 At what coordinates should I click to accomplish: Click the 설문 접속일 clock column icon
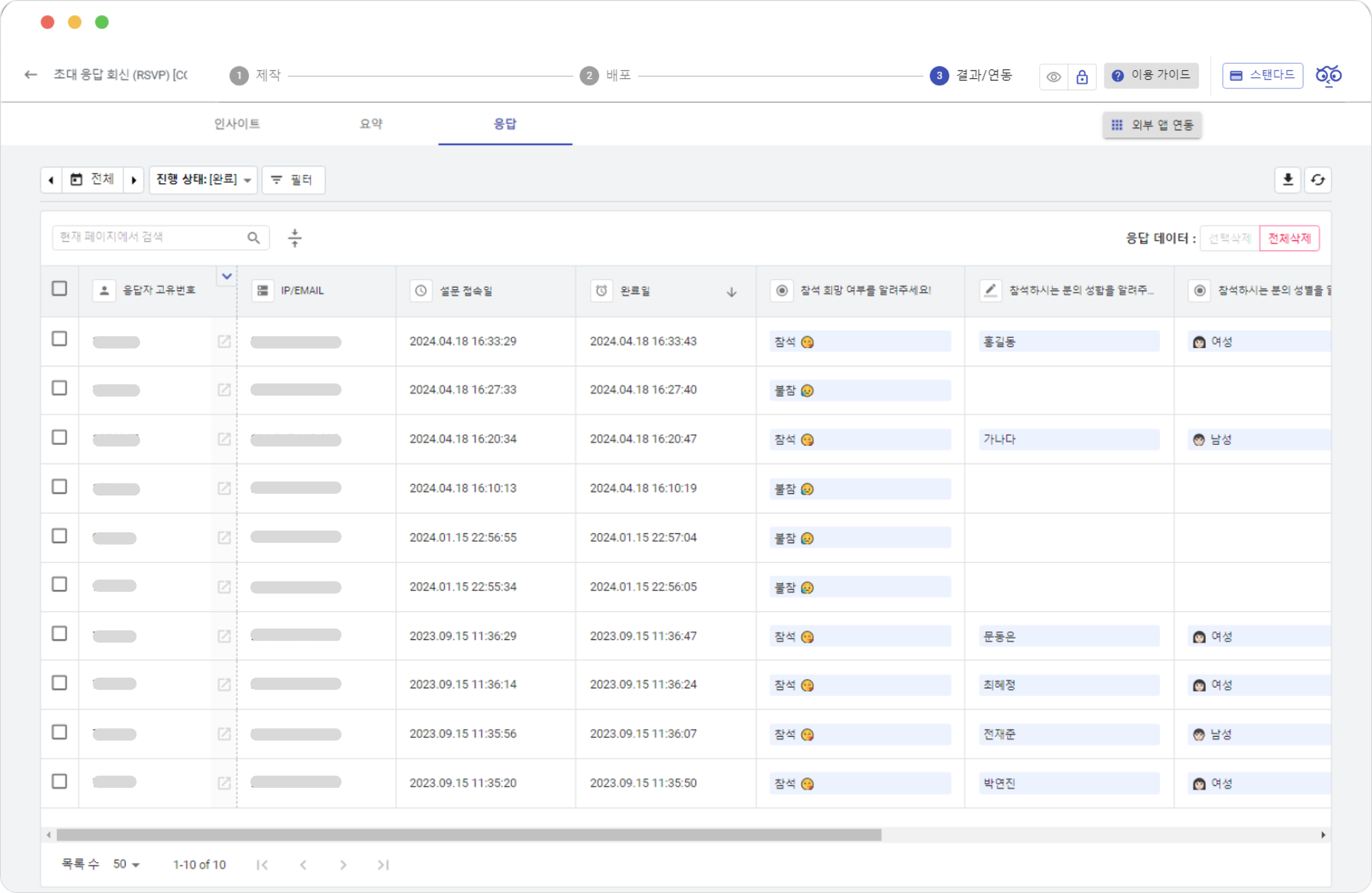pyautogui.click(x=421, y=291)
